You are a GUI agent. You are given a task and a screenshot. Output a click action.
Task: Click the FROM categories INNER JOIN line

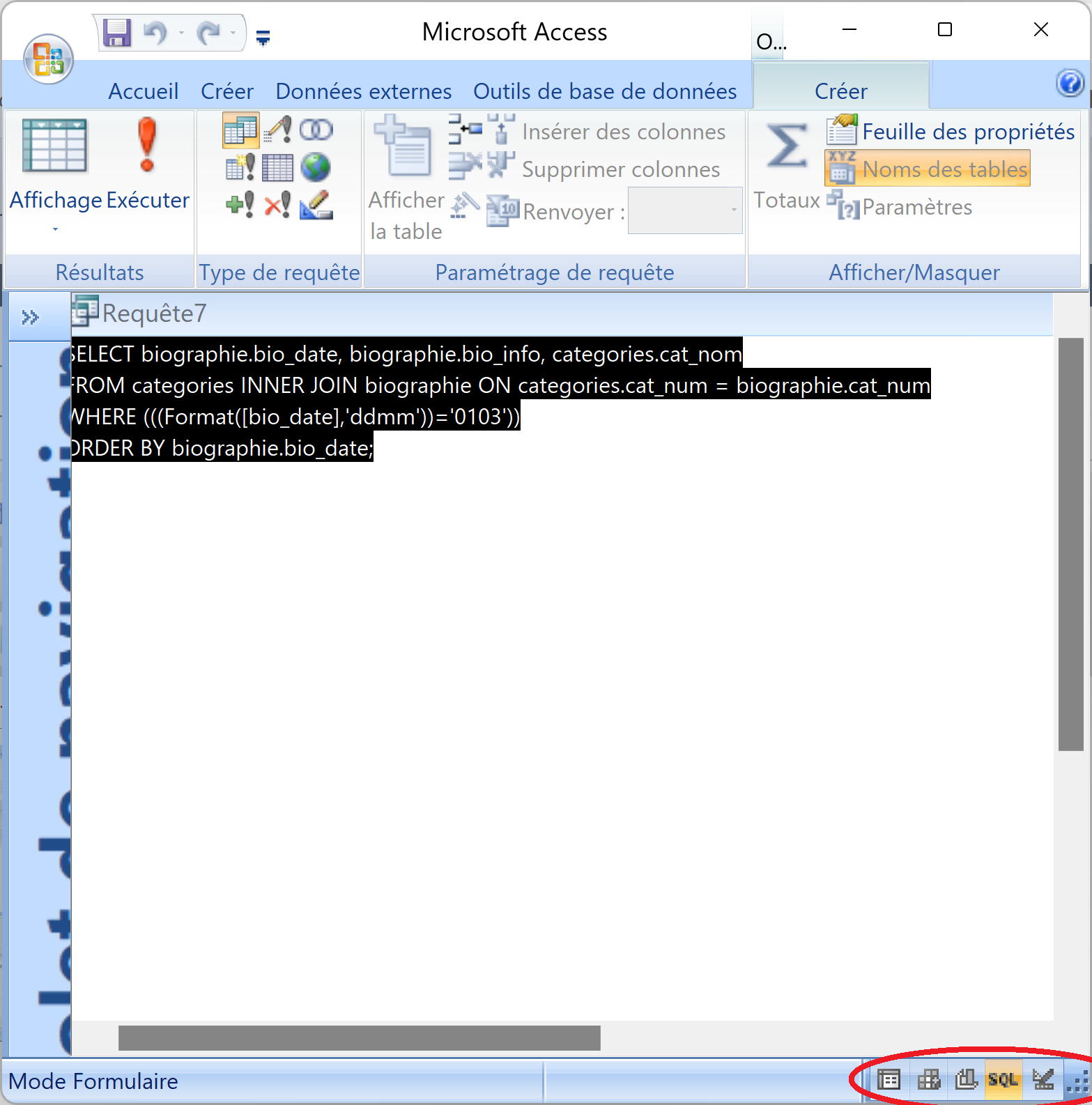pyautogui.click(x=501, y=385)
